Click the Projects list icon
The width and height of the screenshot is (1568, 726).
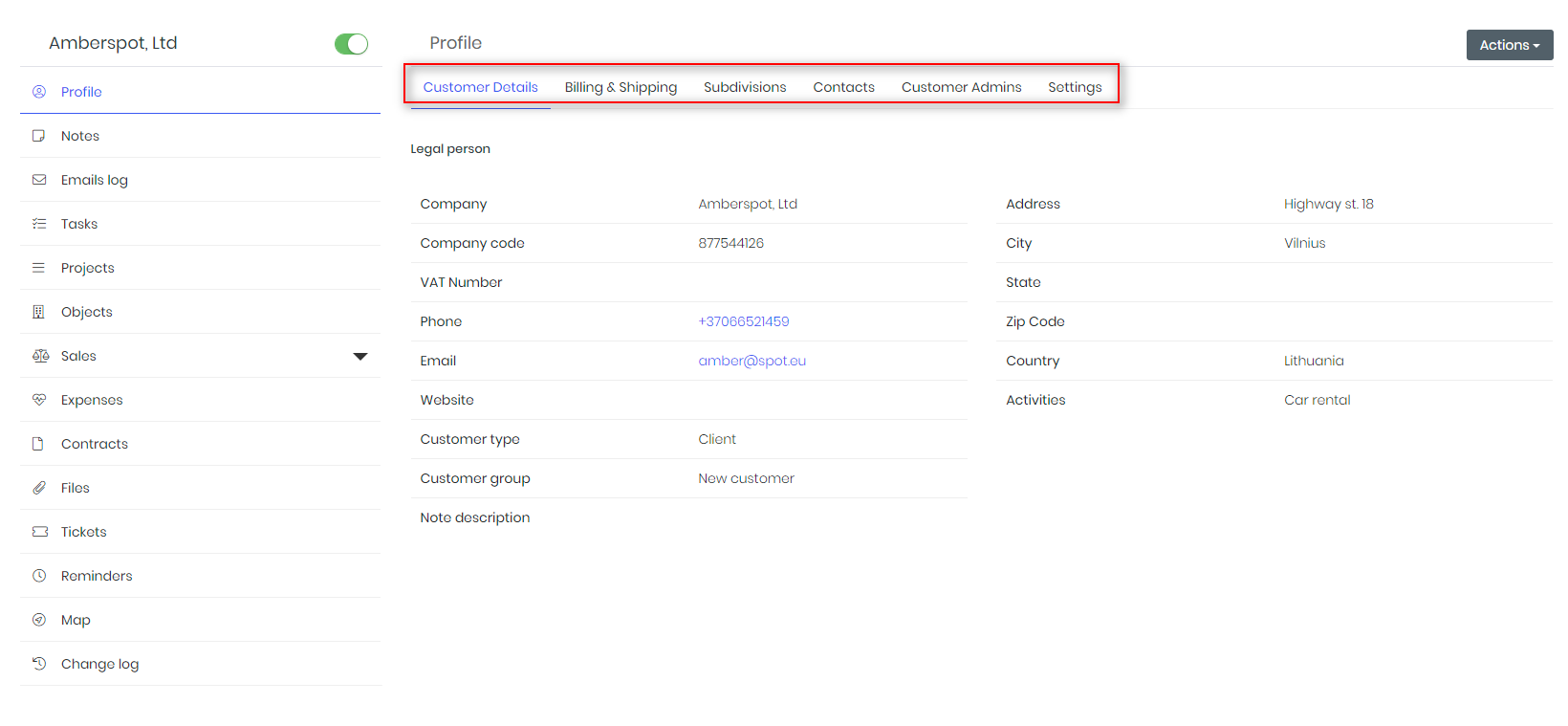tap(39, 268)
